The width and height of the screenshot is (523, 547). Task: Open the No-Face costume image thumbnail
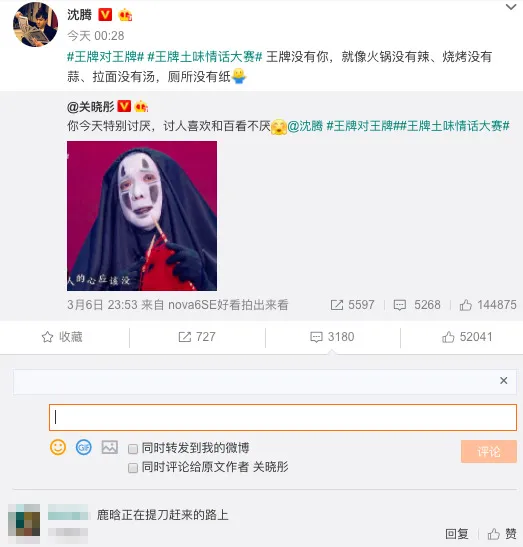coord(142,216)
